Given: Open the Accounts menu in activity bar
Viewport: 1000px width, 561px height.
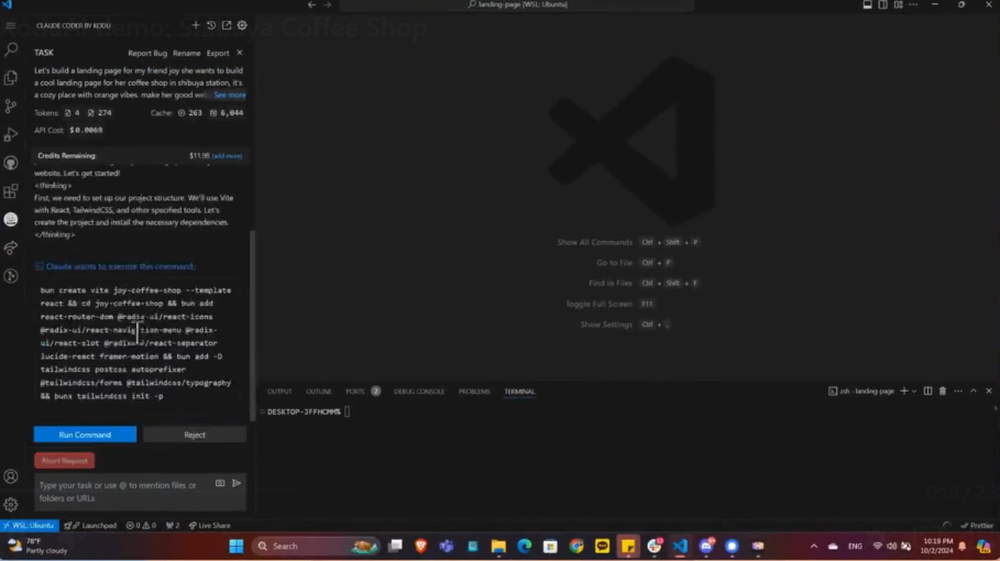Looking at the screenshot, I should pos(11,476).
